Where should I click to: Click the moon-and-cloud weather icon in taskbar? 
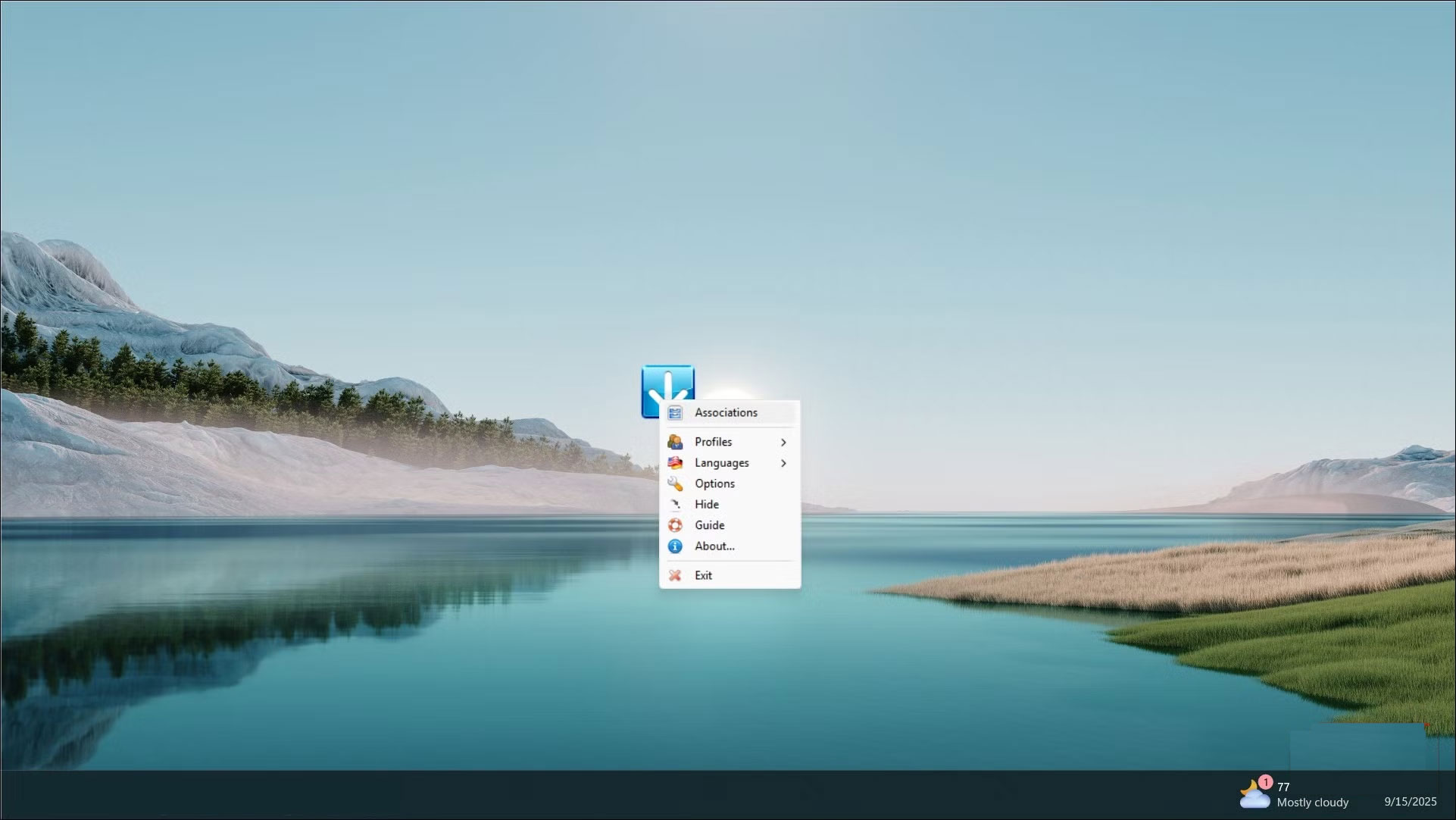click(1254, 794)
